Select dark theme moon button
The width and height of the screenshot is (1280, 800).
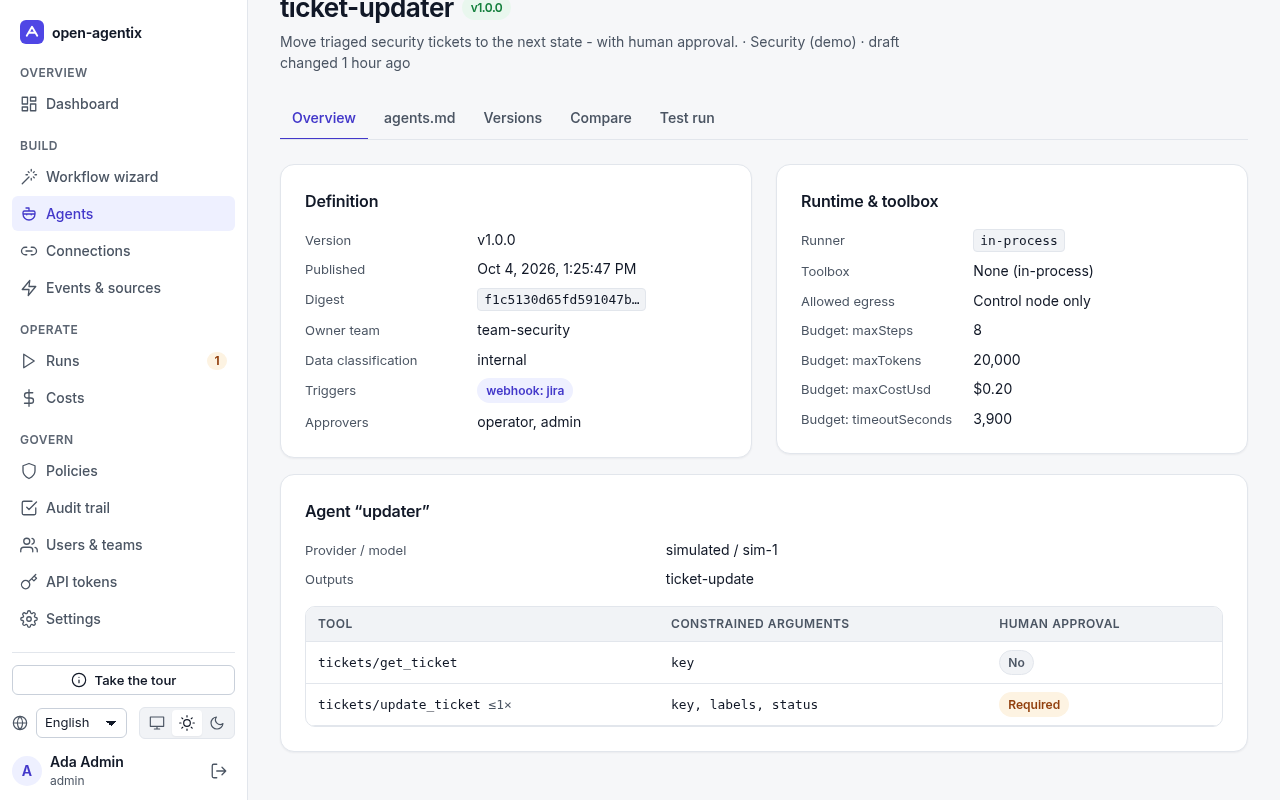point(217,723)
